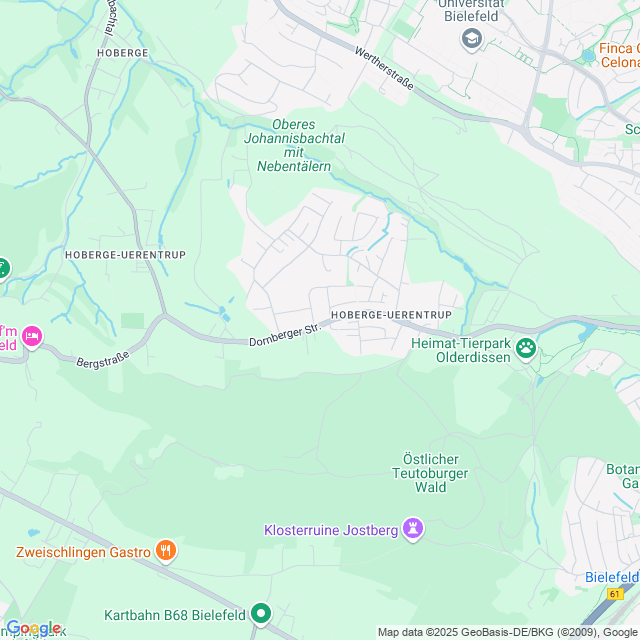Click the Zweischlingen Gastro restaurant pin
The height and width of the screenshot is (640, 640).
point(166,551)
